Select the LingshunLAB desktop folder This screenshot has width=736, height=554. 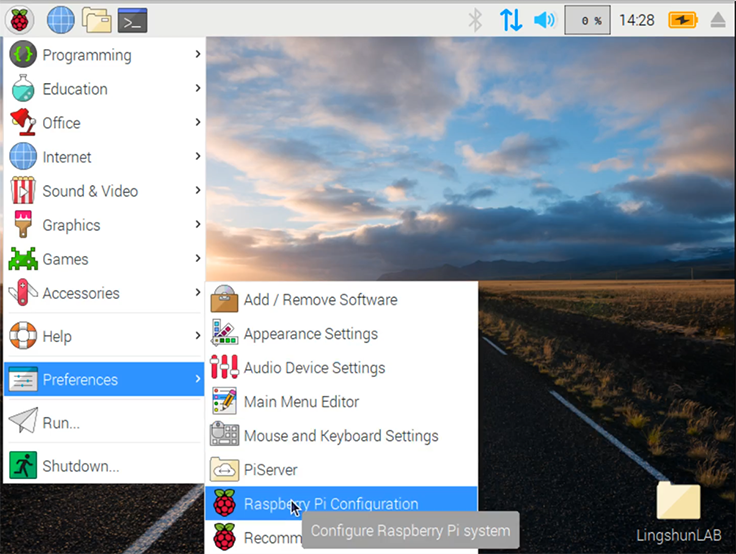678,511
